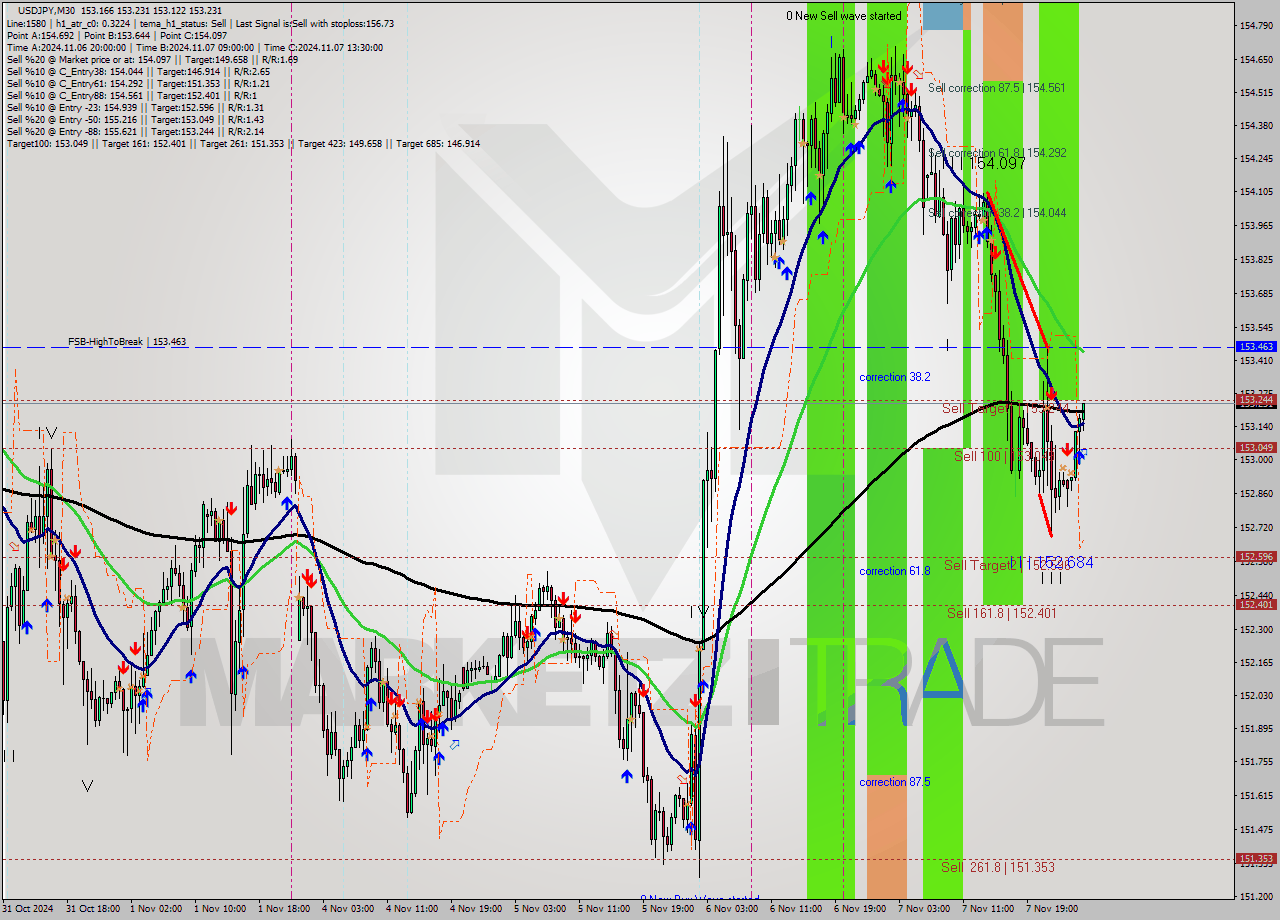Image resolution: width=1280 pixels, height=920 pixels.
Task: Select the red 152.596 price tag on axis
Action: [x=1256, y=557]
